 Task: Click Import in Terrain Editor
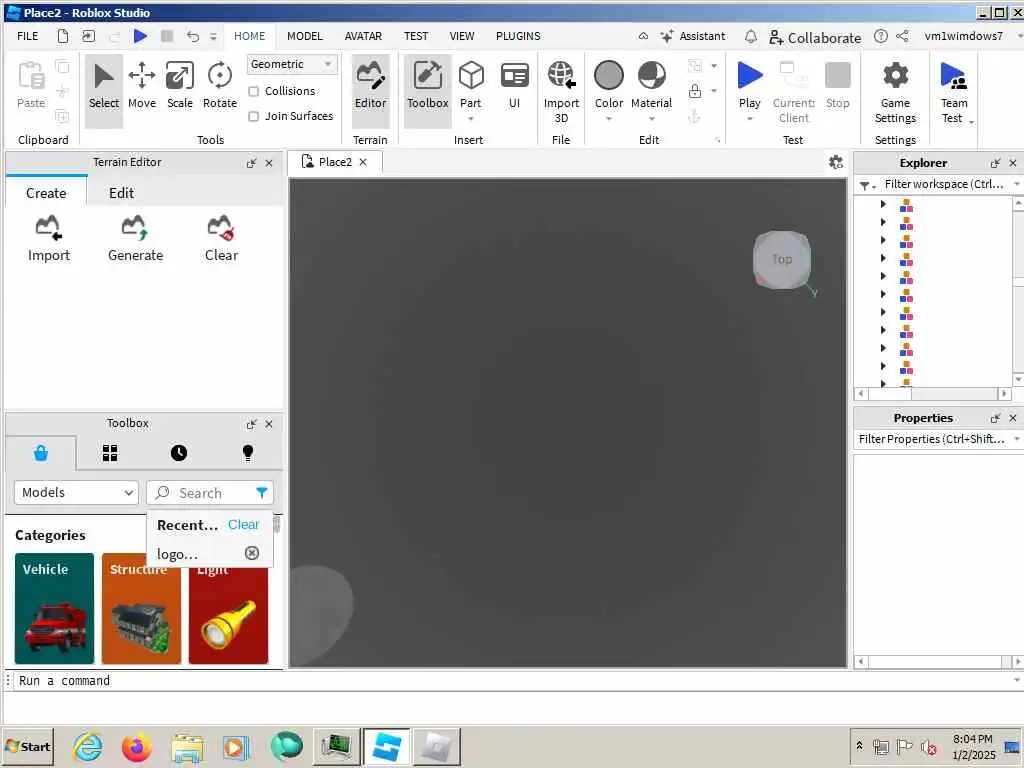click(x=49, y=238)
